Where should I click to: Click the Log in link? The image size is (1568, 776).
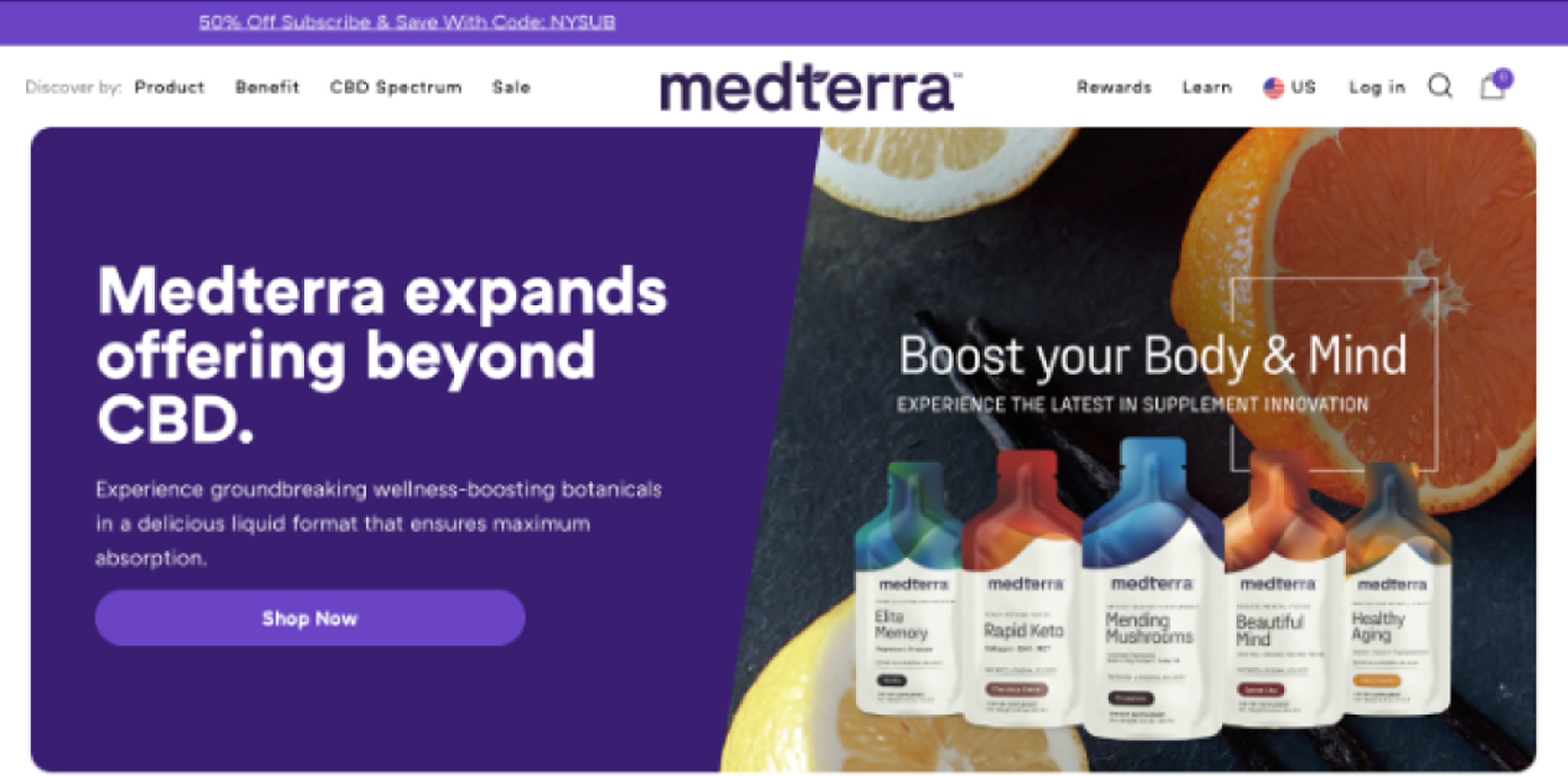(1377, 87)
